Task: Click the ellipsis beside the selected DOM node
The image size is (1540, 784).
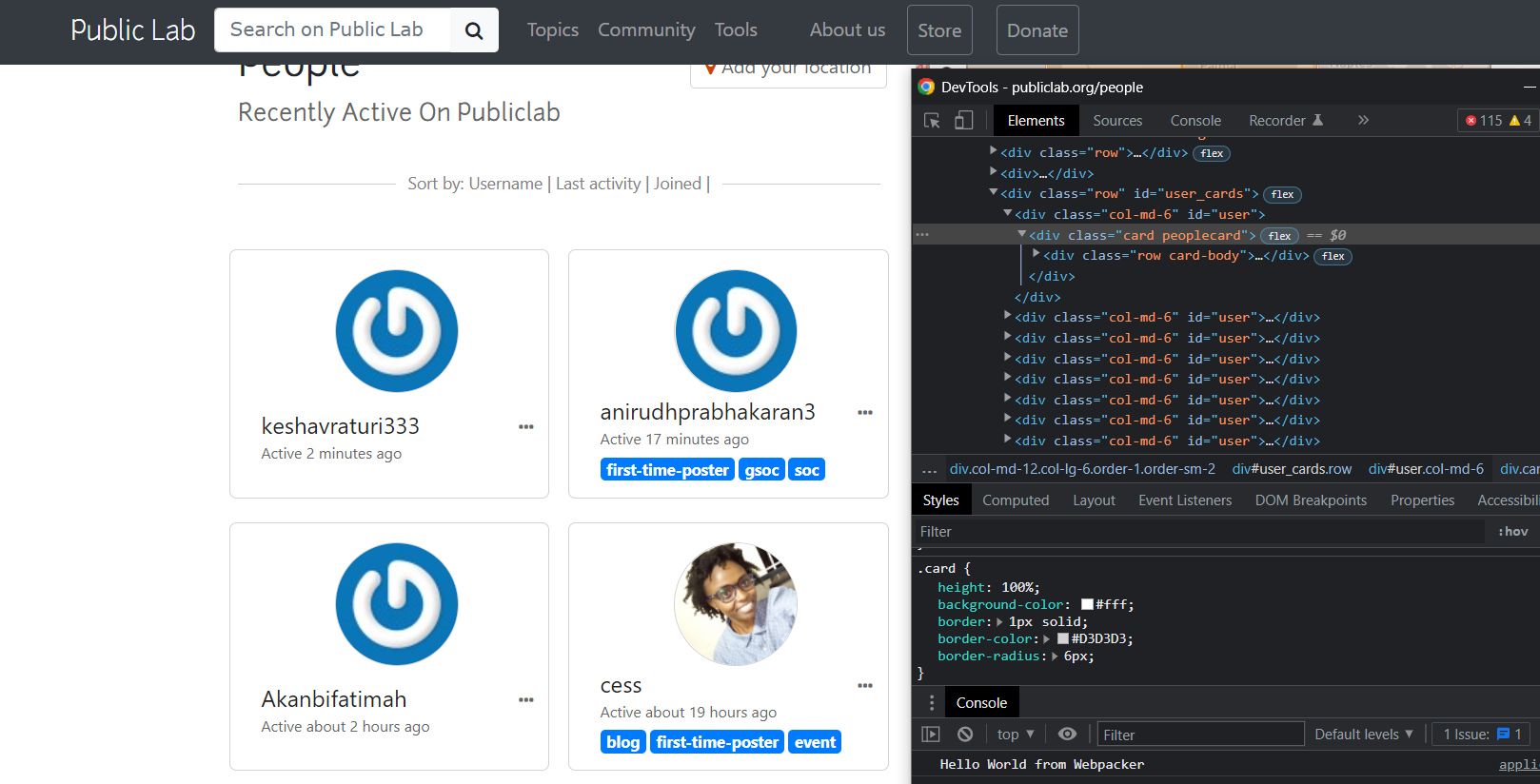Action: click(x=921, y=235)
